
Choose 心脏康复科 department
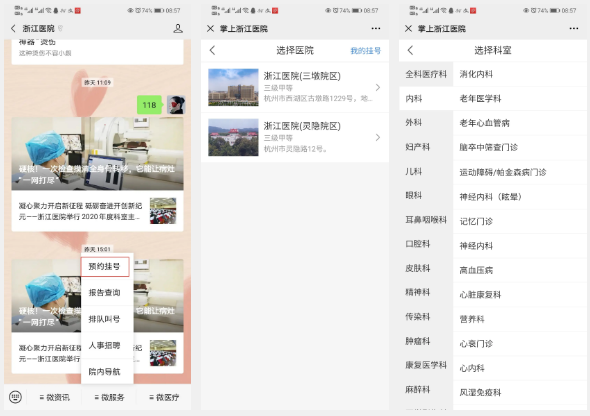[520, 295]
